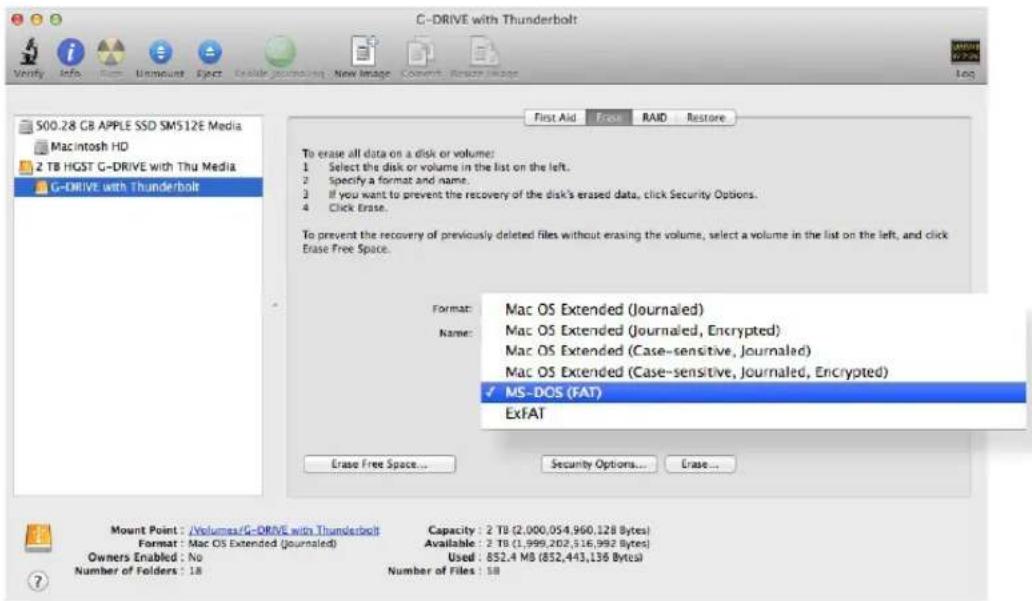Click the window title G-DRIVE with Thunderbolt
The height and width of the screenshot is (601, 1032).
(496, 20)
